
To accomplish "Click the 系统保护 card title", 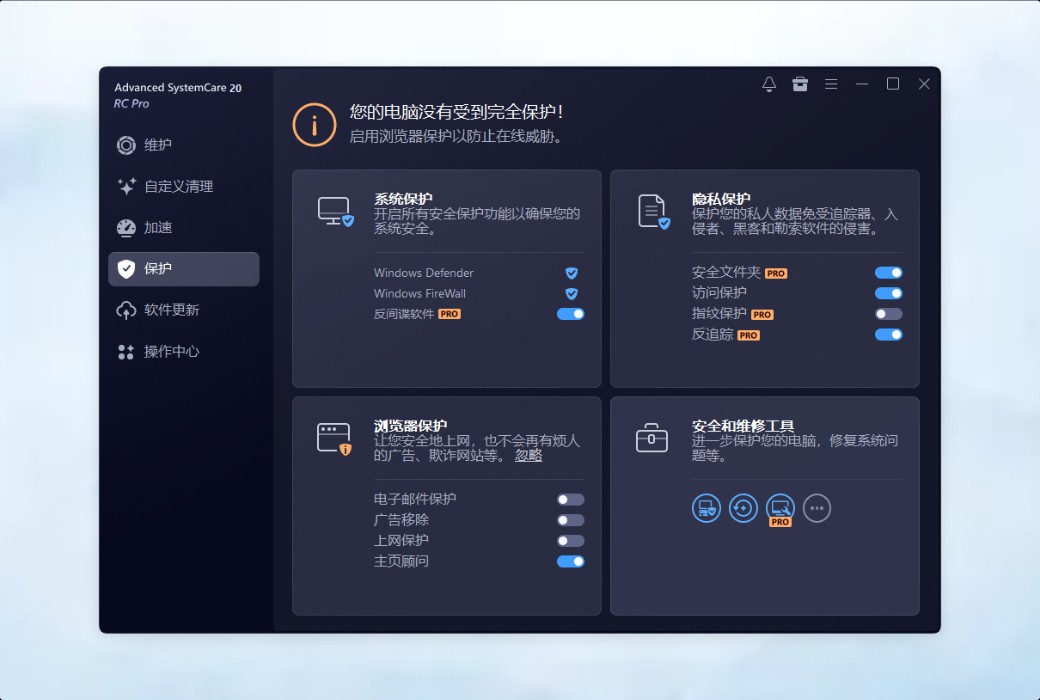I will pyautogui.click(x=403, y=198).
